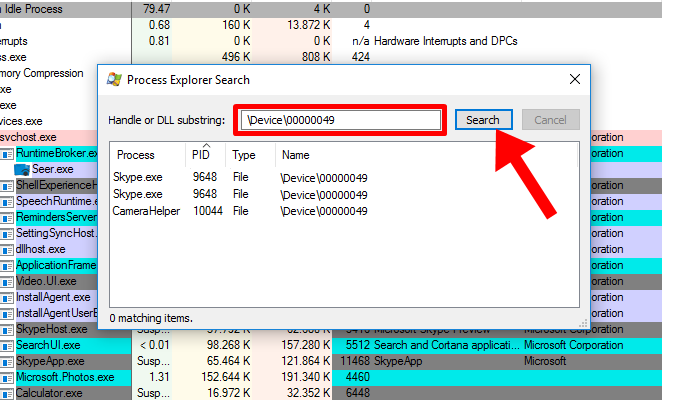Click the 13.872 K working set value
Screen dimensions: 695x400
point(308,25)
